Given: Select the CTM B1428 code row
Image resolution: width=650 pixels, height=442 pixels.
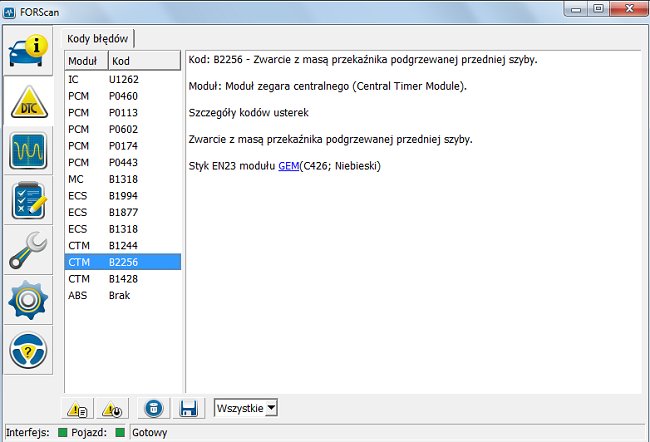Looking at the screenshot, I should [122, 279].
